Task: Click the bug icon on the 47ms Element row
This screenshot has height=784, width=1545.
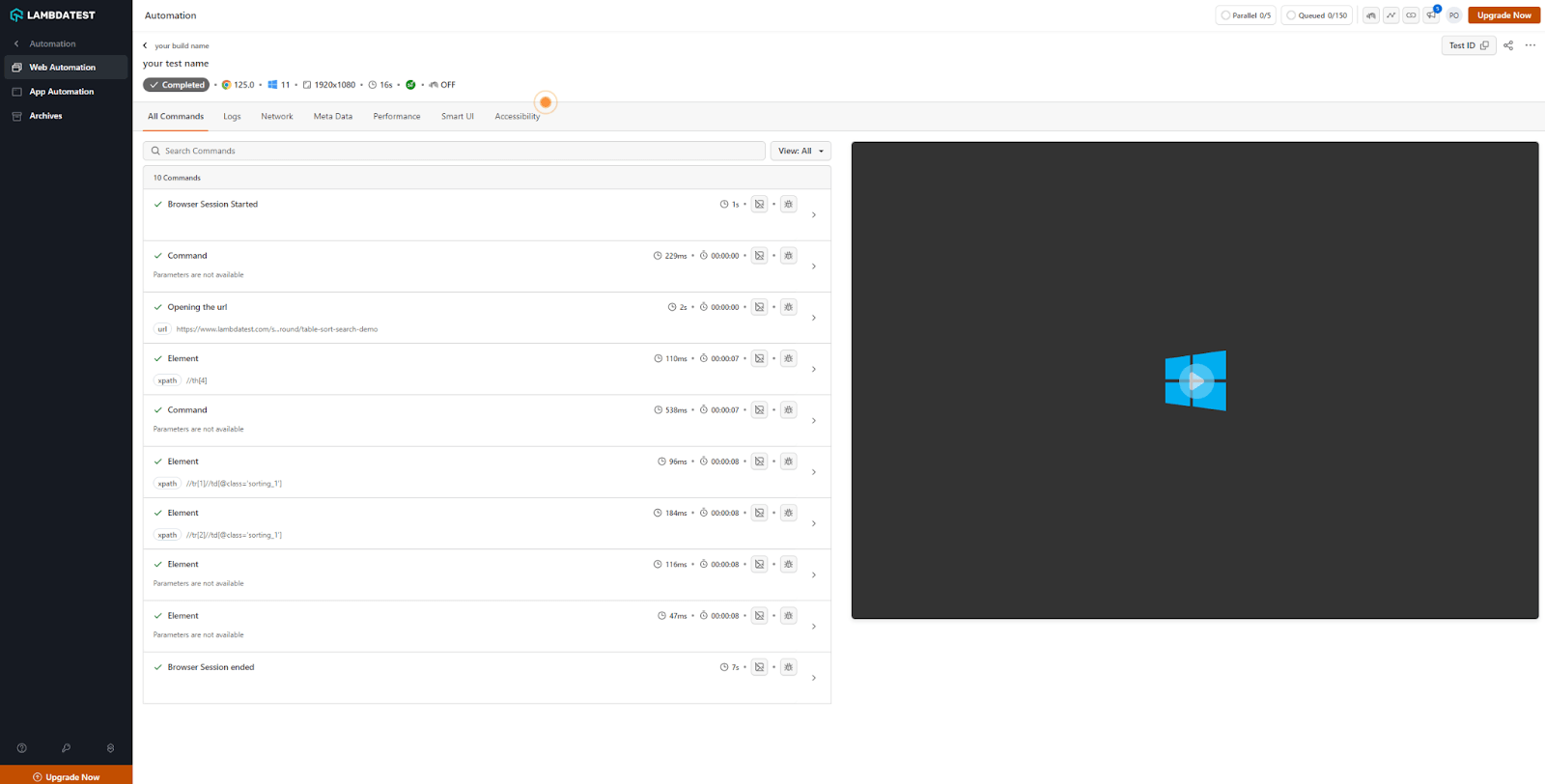Action: pos(789,615)
